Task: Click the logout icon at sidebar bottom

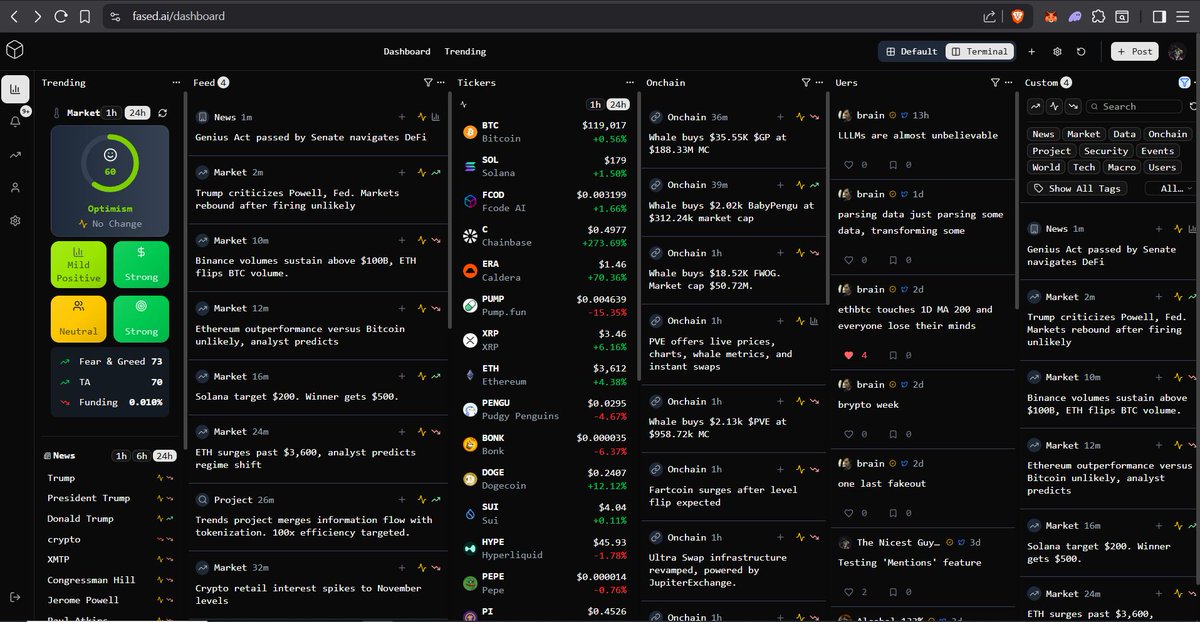Action: [x=15, y=597]
